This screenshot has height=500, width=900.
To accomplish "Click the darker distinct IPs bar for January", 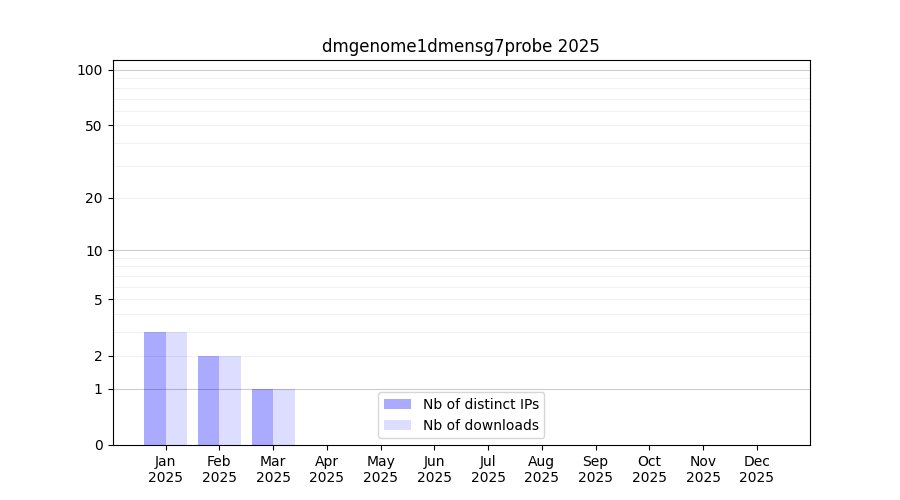I will (x=155, y=388).
